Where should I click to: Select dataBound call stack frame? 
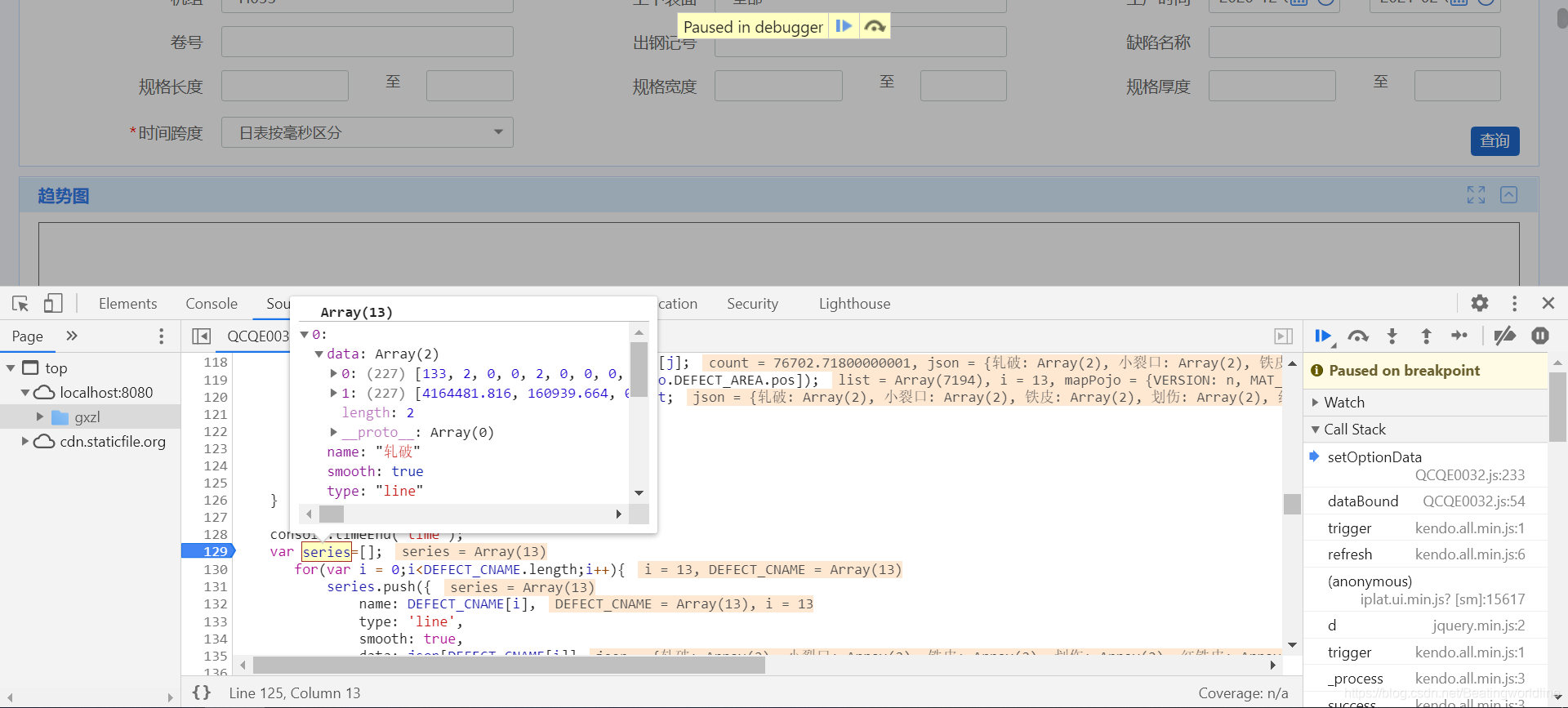point(1425,501)
